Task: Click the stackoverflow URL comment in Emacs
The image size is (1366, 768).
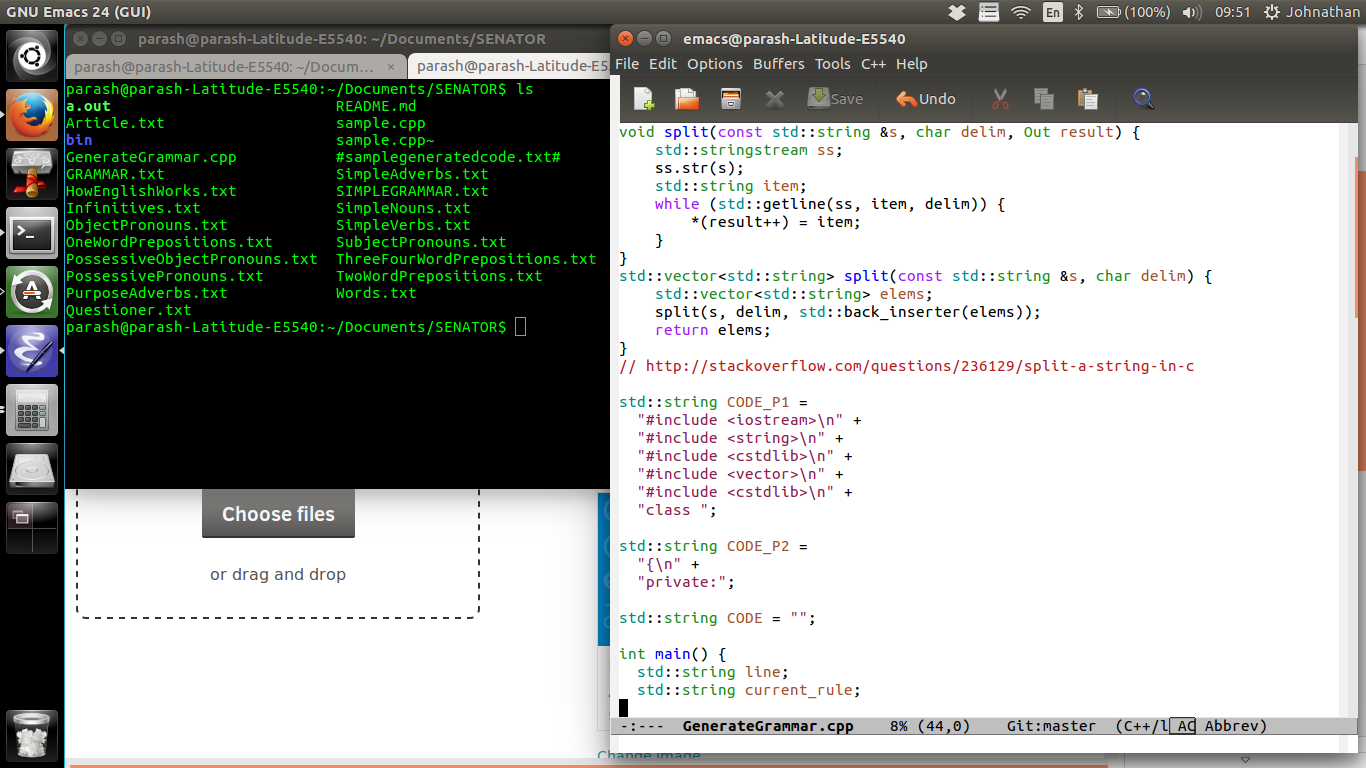Action: [x=907, y=366]
